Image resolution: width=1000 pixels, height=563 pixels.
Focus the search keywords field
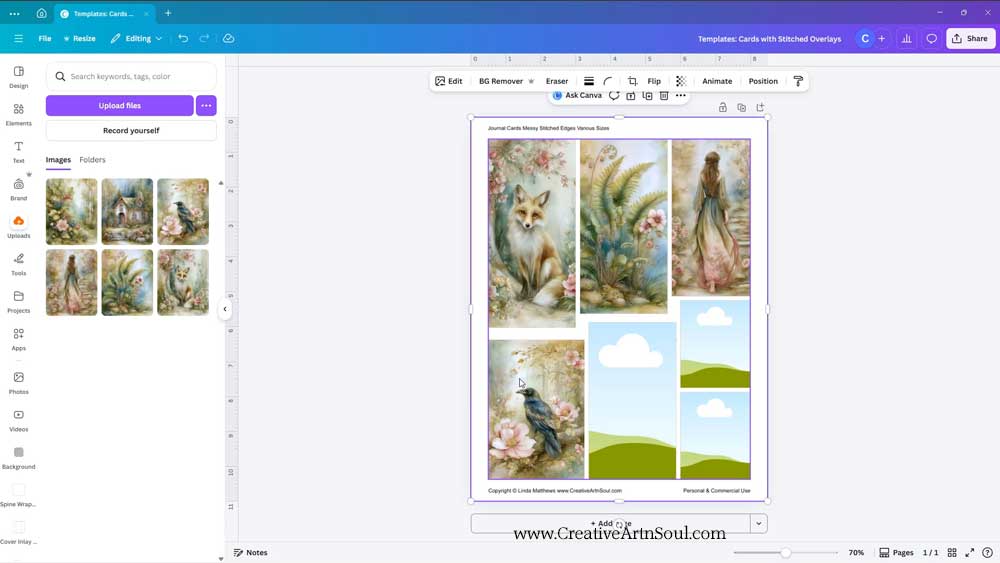click(x=131, y=77)
